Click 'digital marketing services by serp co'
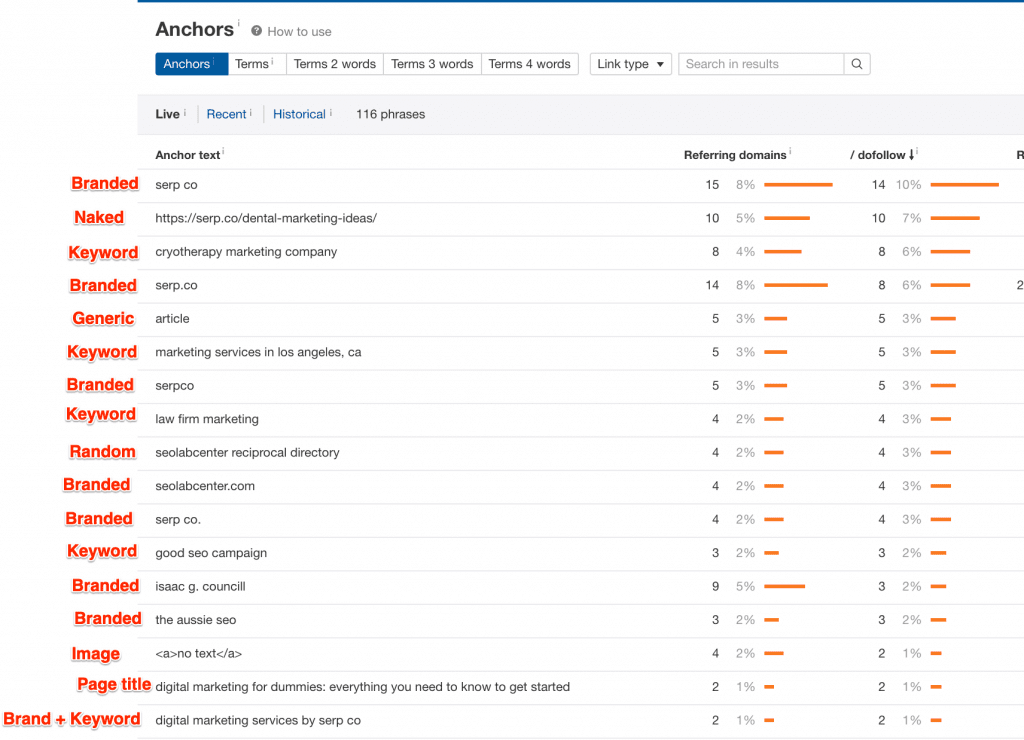This screenshot has height=740, width=1024. click(258, 720)
